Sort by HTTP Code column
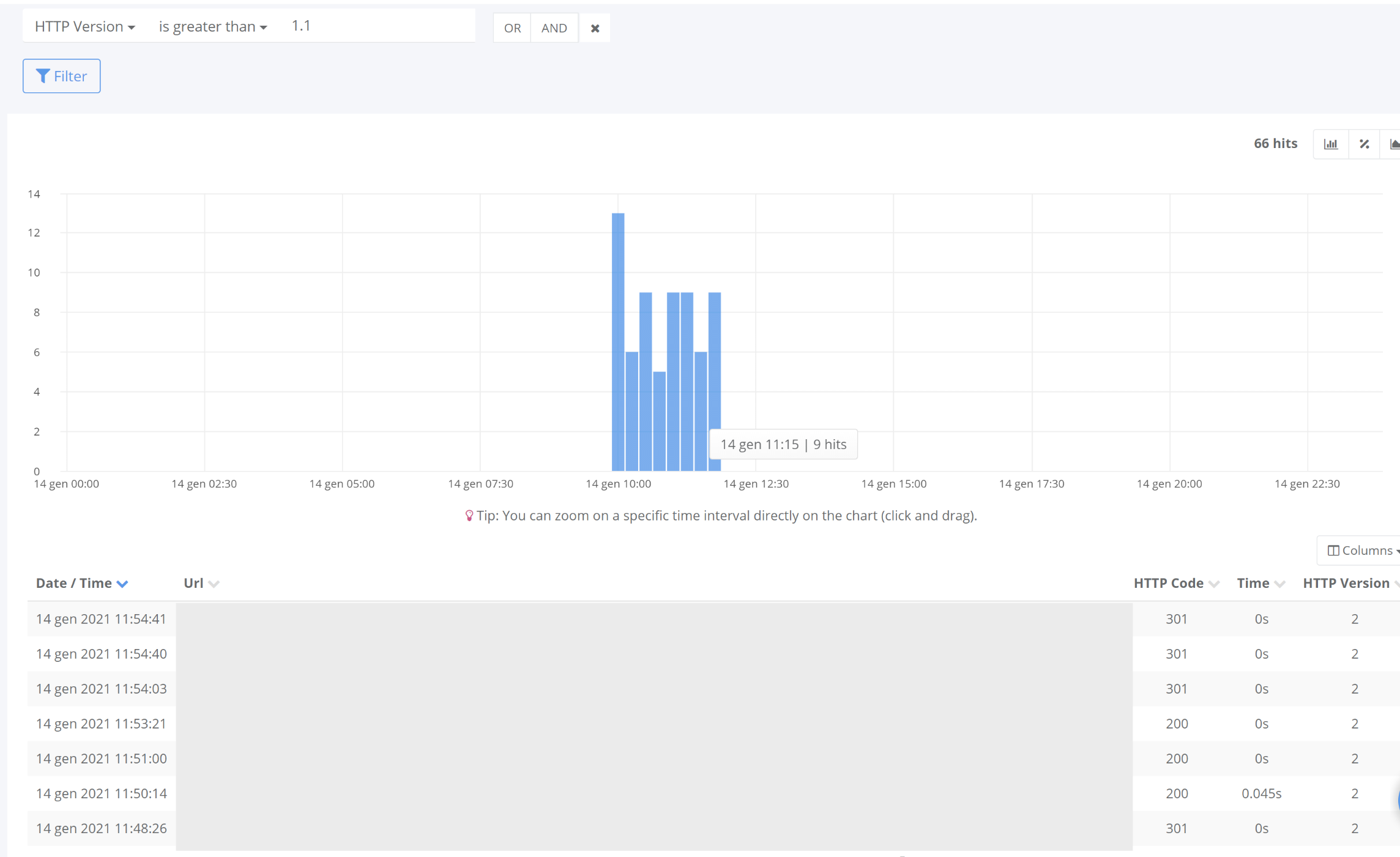 tap(1176, 584)
